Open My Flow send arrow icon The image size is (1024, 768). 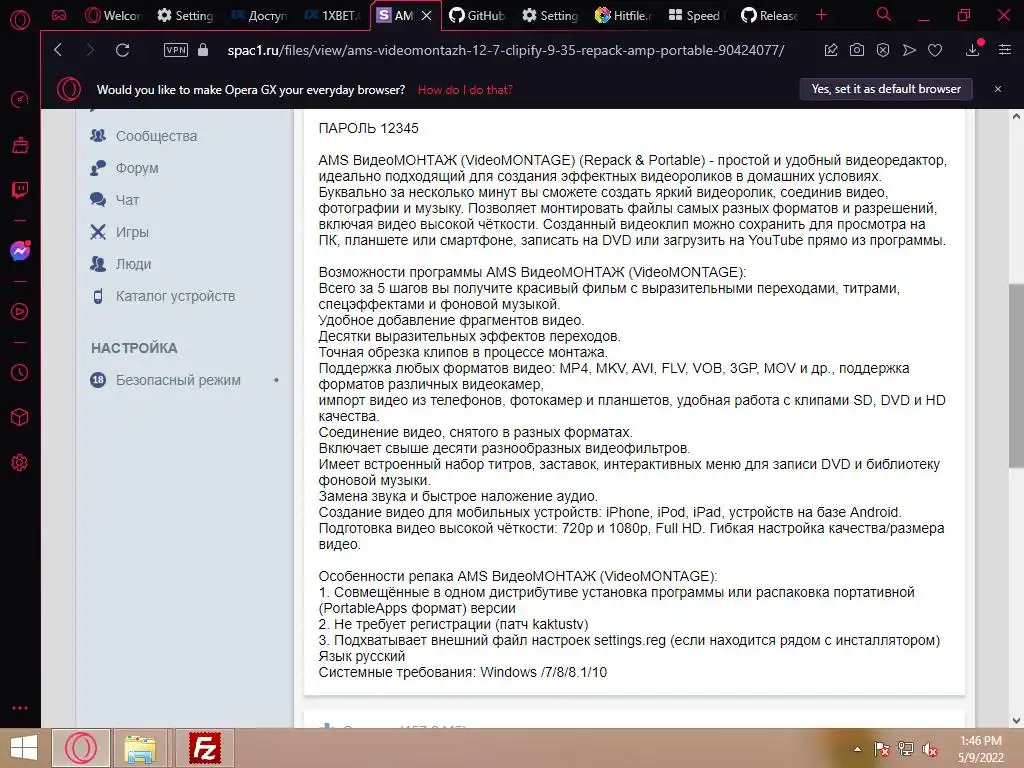[x=909, y=50]
